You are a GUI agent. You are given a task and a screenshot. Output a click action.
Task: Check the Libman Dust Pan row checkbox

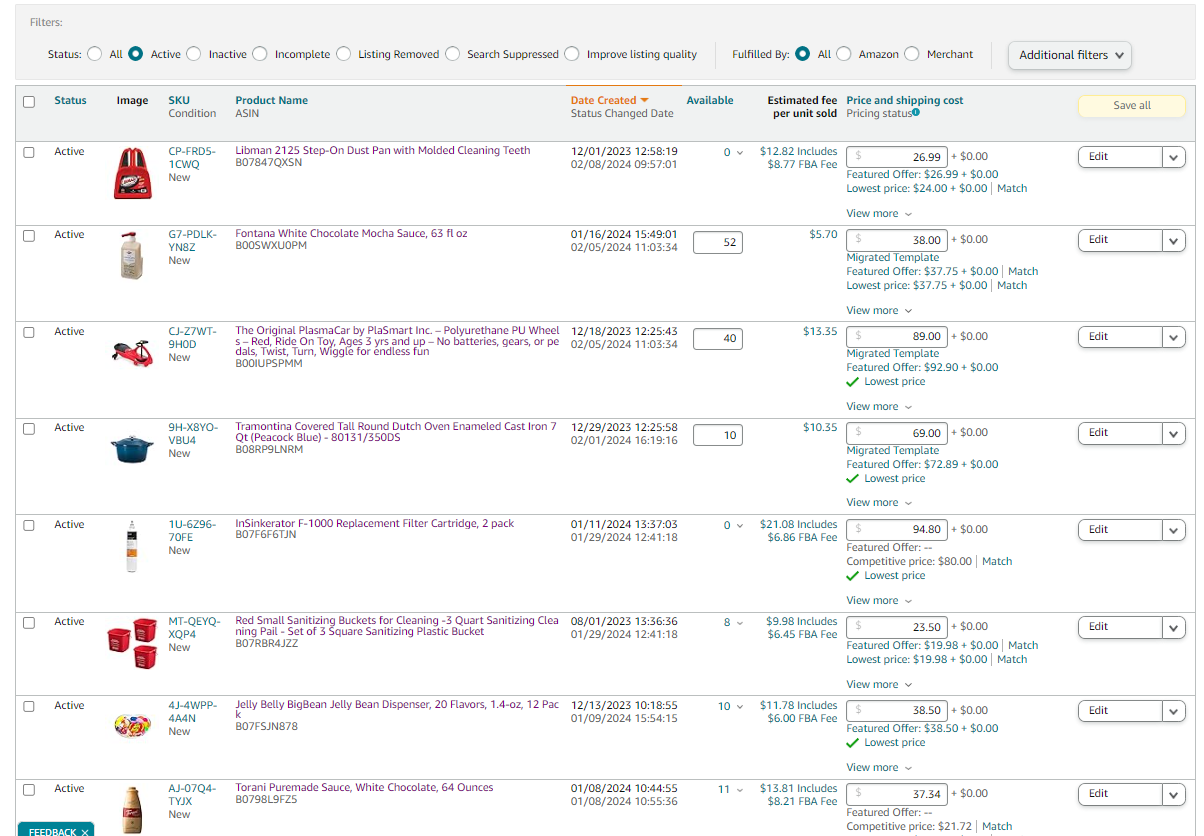29,152
